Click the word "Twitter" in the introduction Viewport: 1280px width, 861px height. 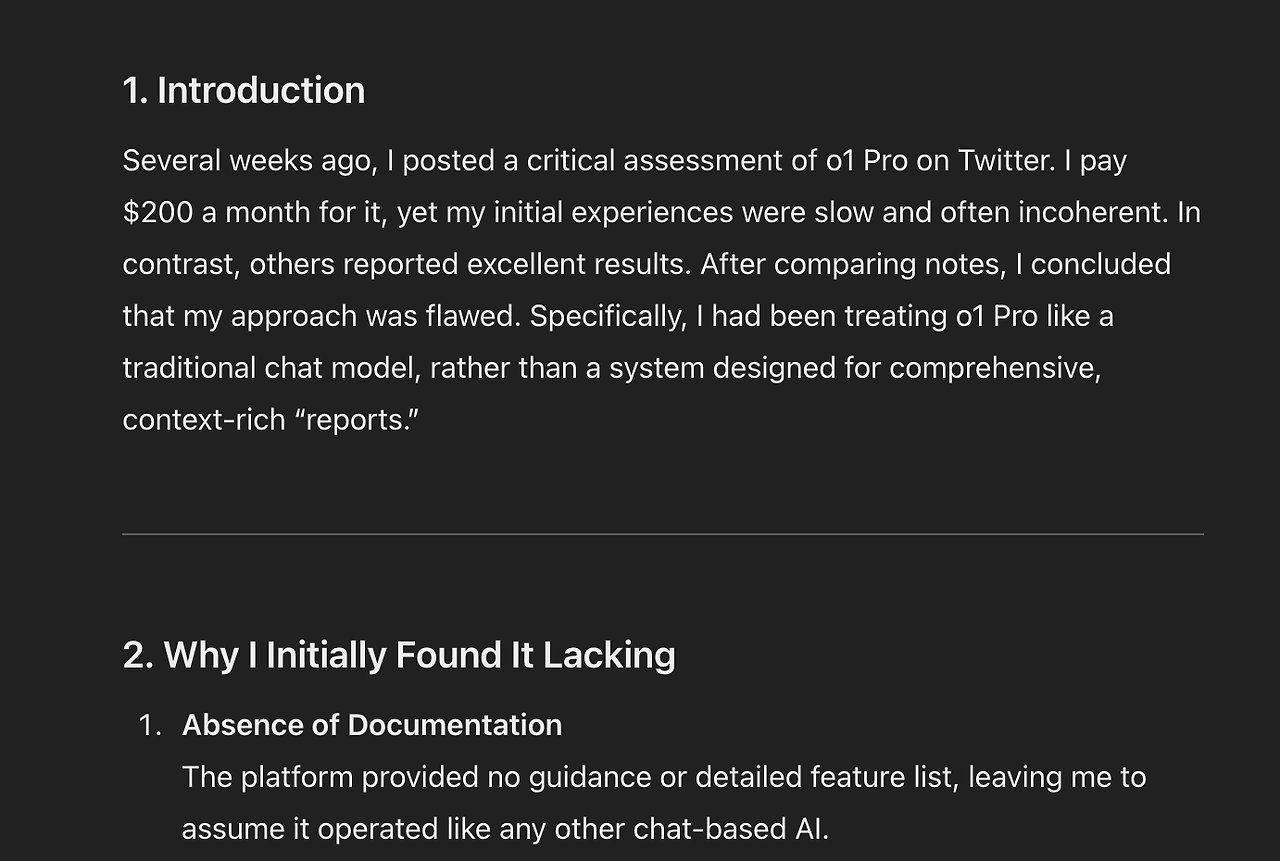pyautogui.click(x=1004, y=160)
